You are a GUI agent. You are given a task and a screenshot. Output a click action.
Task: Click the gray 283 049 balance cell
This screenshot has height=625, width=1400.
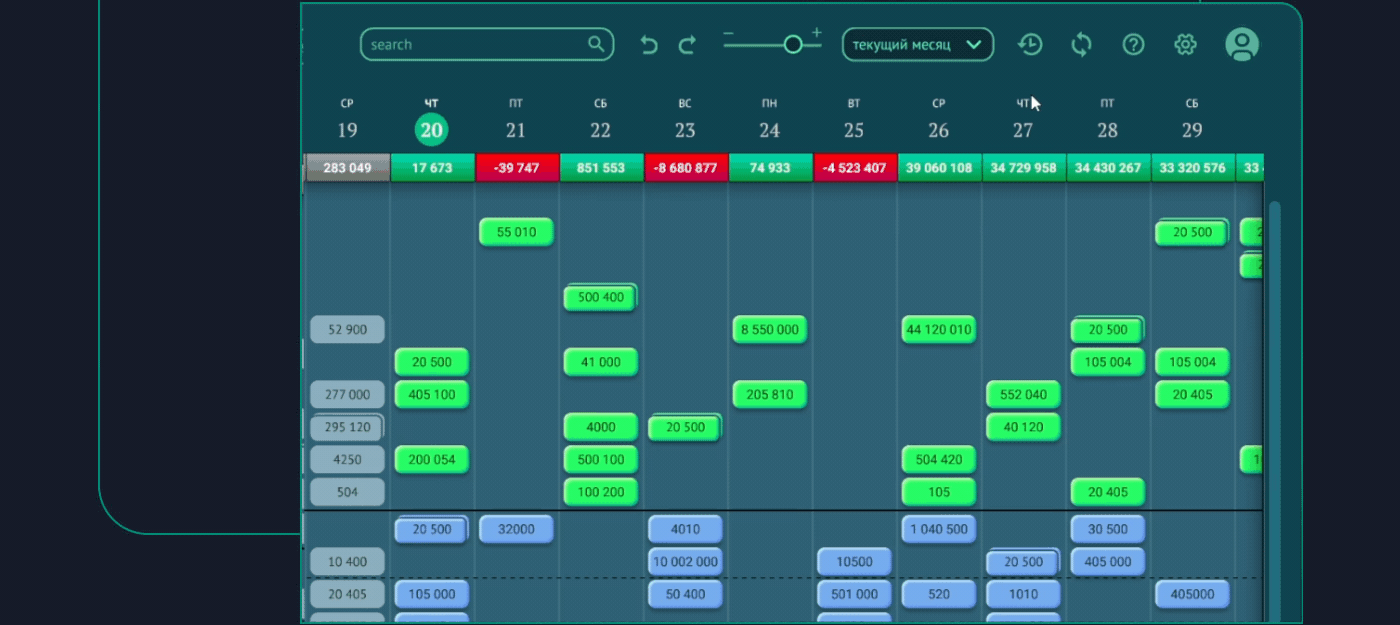347,168
